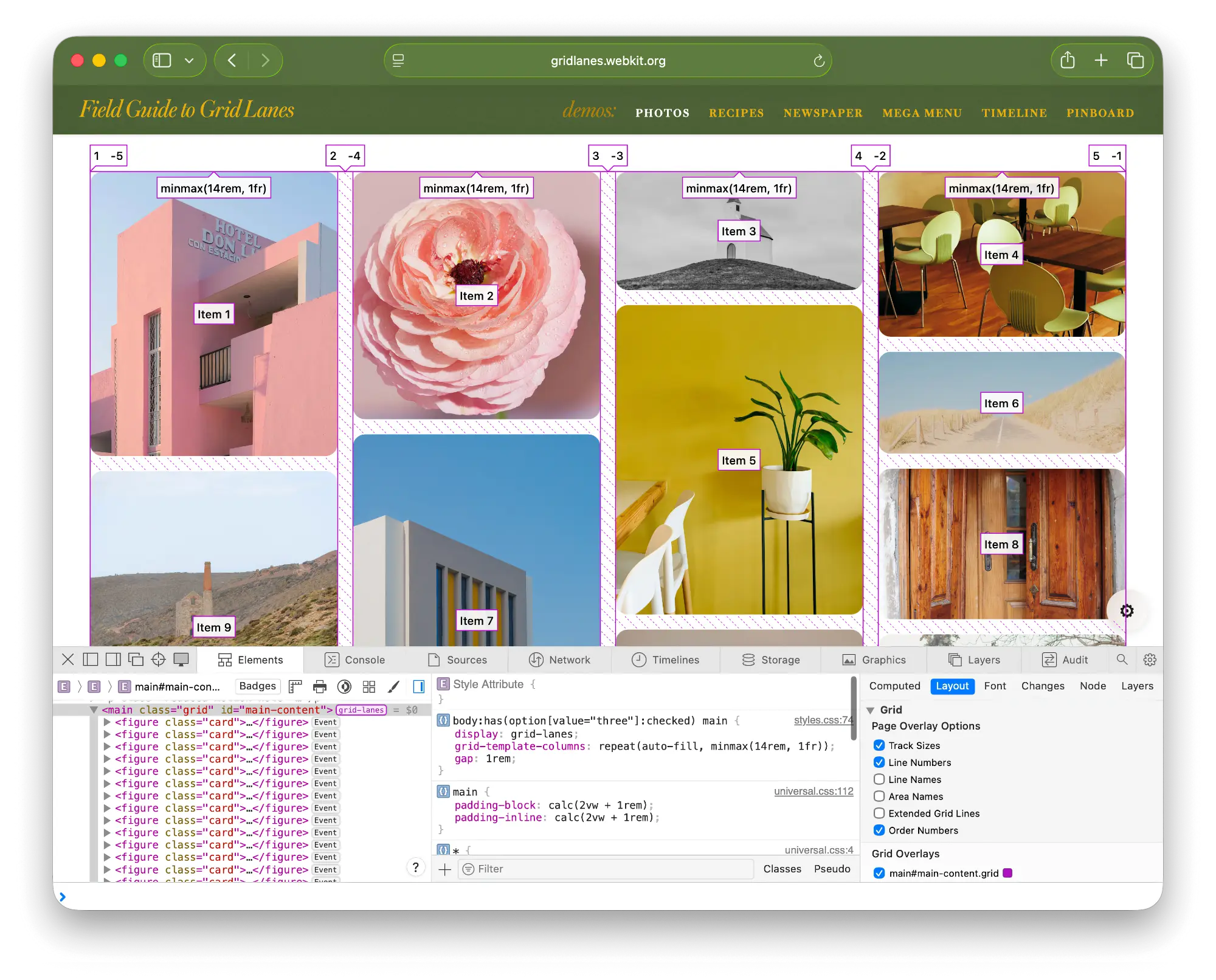Detach inspector into separate window icon

pos(136,660)
